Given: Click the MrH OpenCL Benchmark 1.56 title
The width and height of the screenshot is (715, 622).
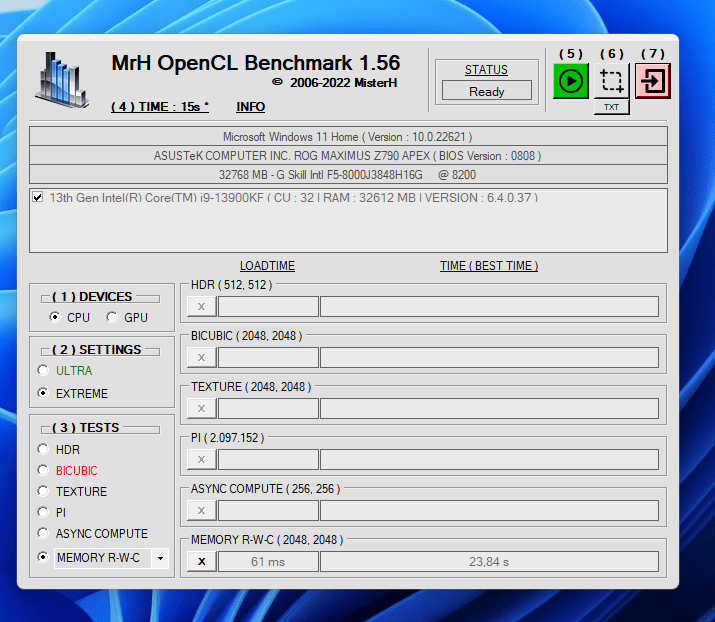Looking at the screenshot, I should (x=256, y=63).
